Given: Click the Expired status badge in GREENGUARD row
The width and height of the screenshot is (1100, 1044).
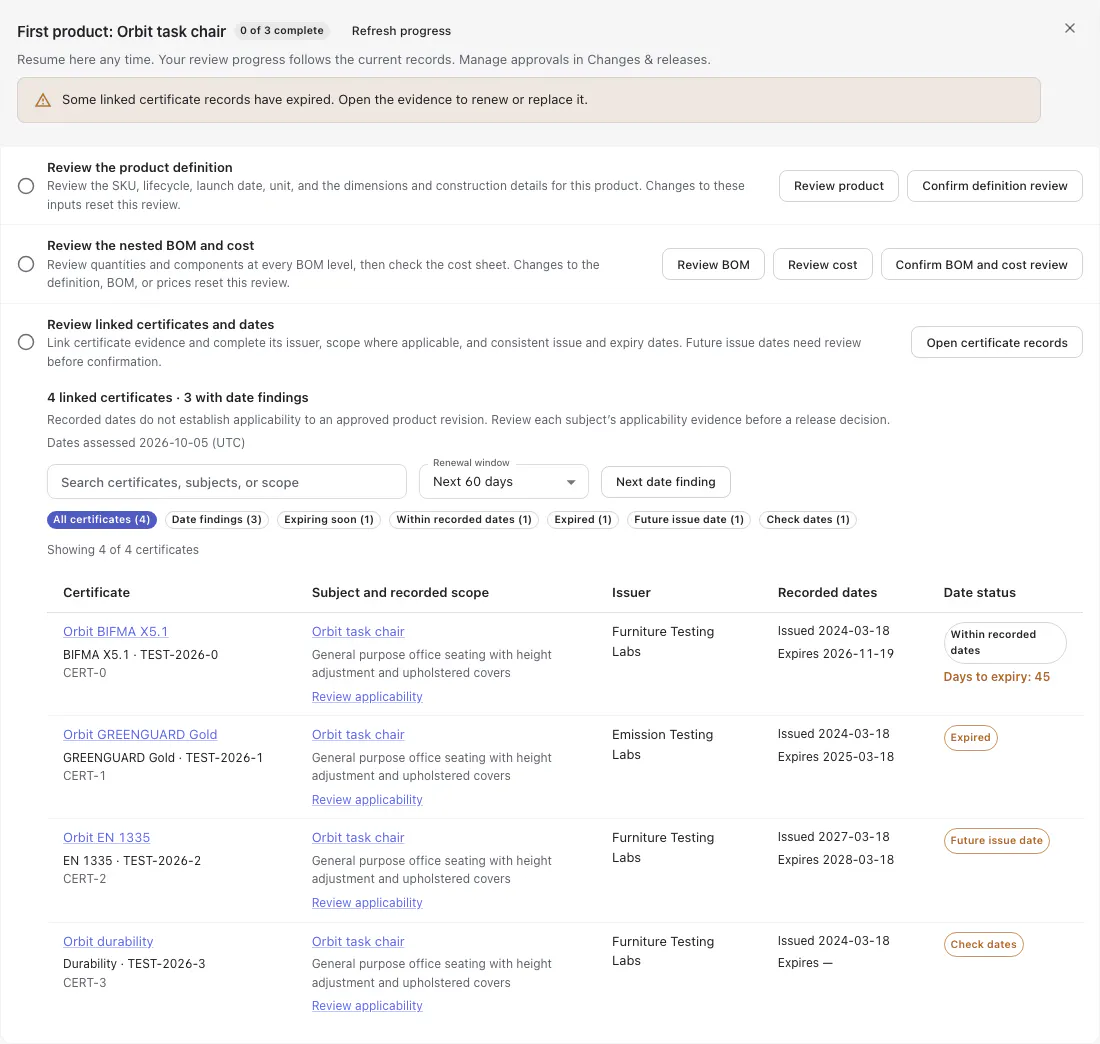Looking at the screenshot, I should pos(970,738).
